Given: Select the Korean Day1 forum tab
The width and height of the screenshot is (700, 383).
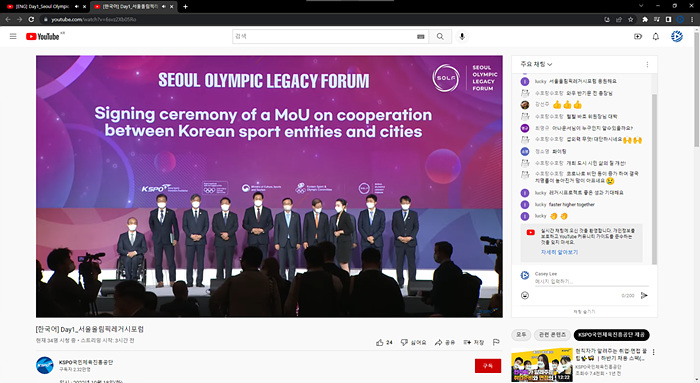Looking at the screenshot, I should (129, 7).
